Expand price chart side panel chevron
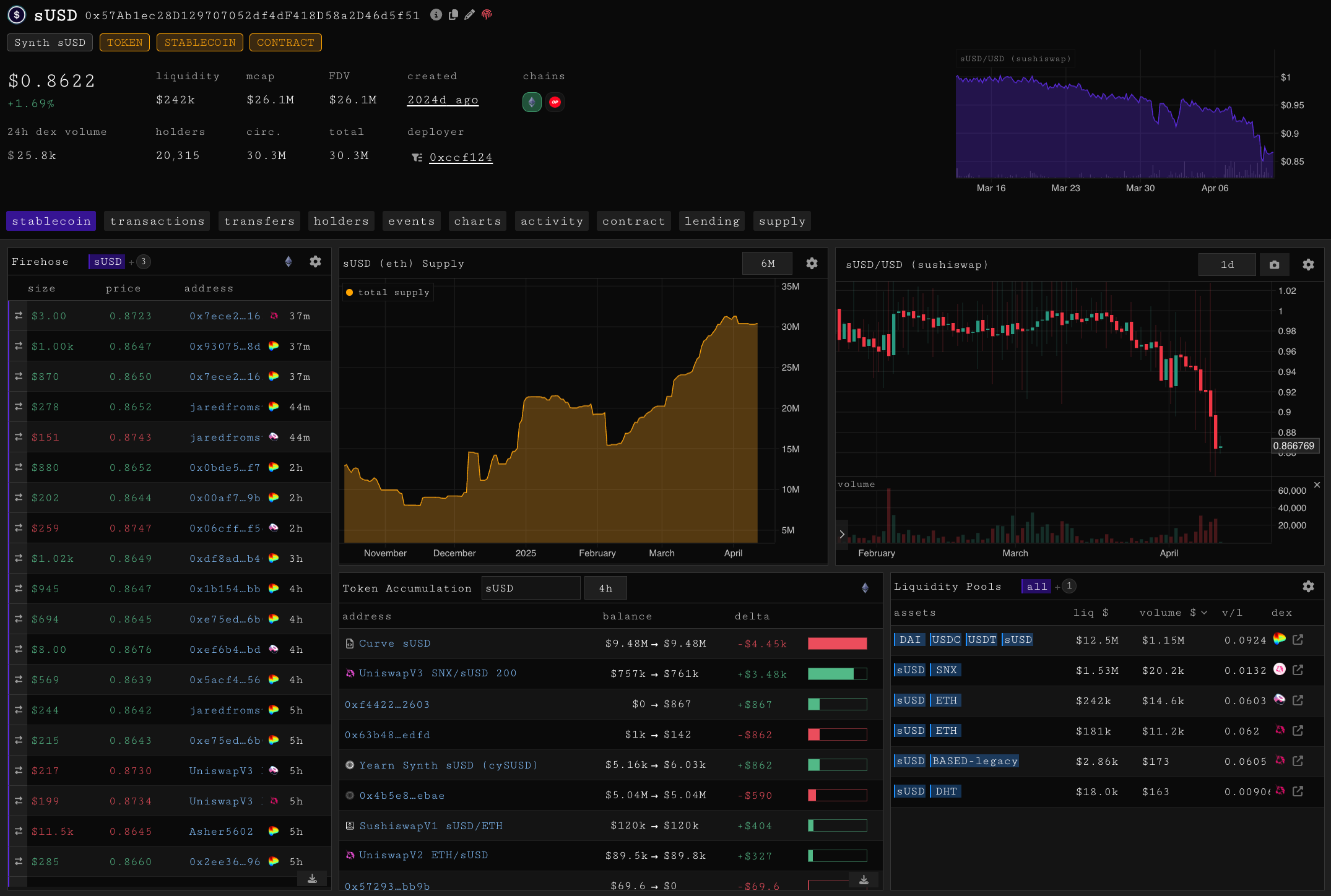The image size is (1331, 896). [x=842, y=534]
